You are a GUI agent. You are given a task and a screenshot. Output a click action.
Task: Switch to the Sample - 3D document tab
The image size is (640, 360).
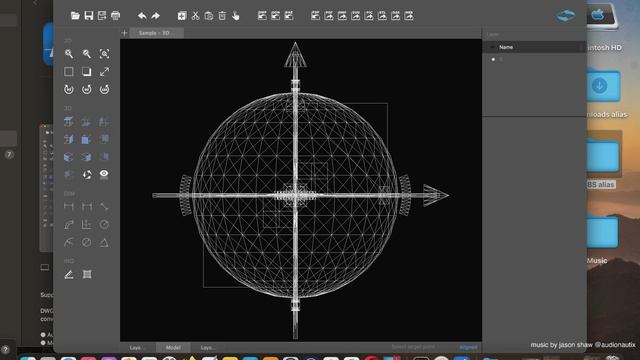157,33
